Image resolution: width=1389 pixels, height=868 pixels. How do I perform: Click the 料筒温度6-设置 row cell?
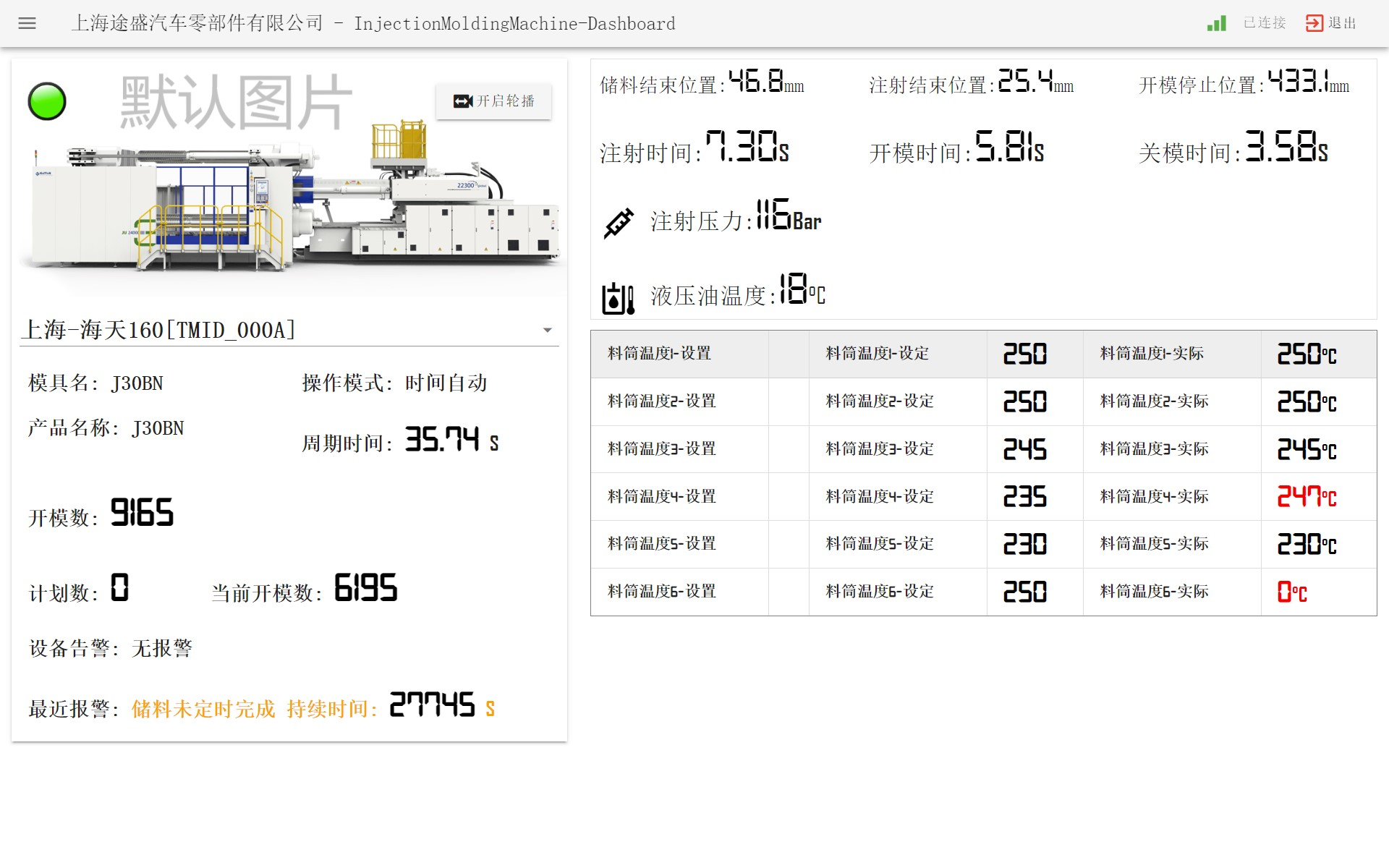(679, 592)
